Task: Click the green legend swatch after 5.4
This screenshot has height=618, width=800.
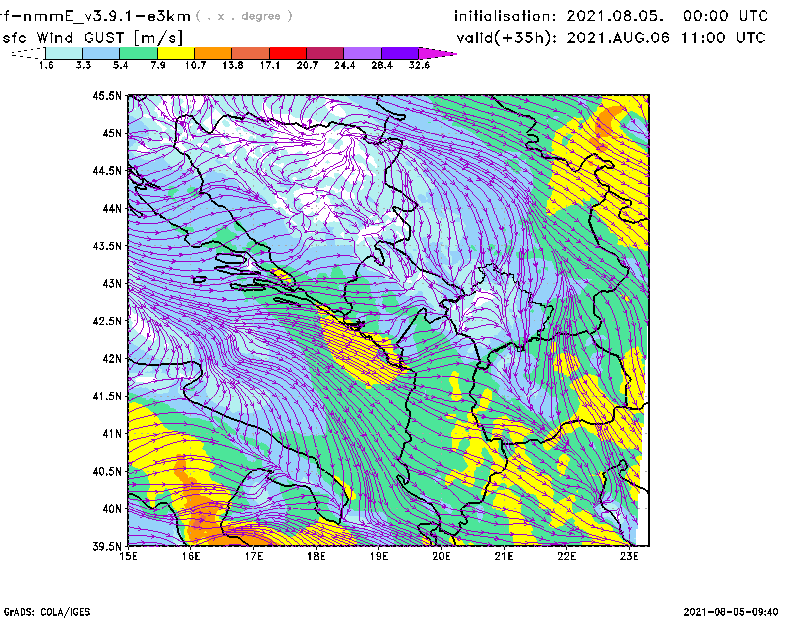Action: click(x=138, y=53)
